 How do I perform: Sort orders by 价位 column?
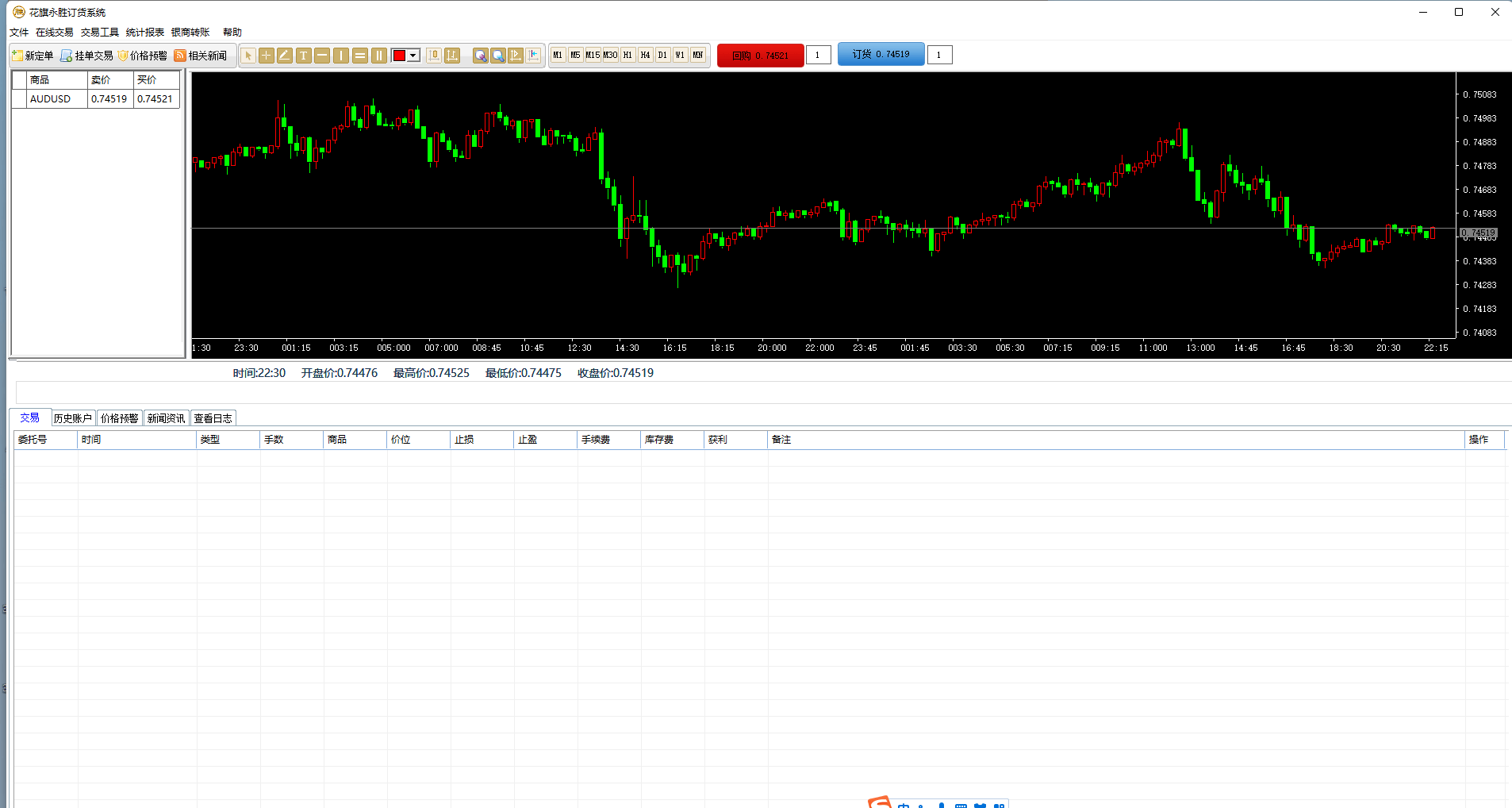point(419,440)
